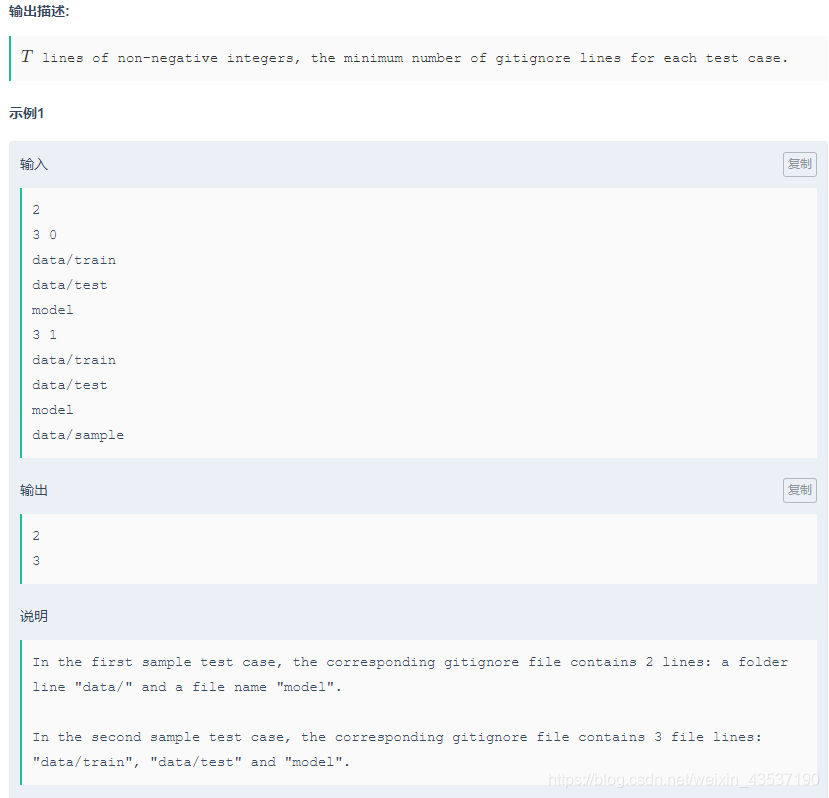Click the output value '2'

(x=36, y=536)
